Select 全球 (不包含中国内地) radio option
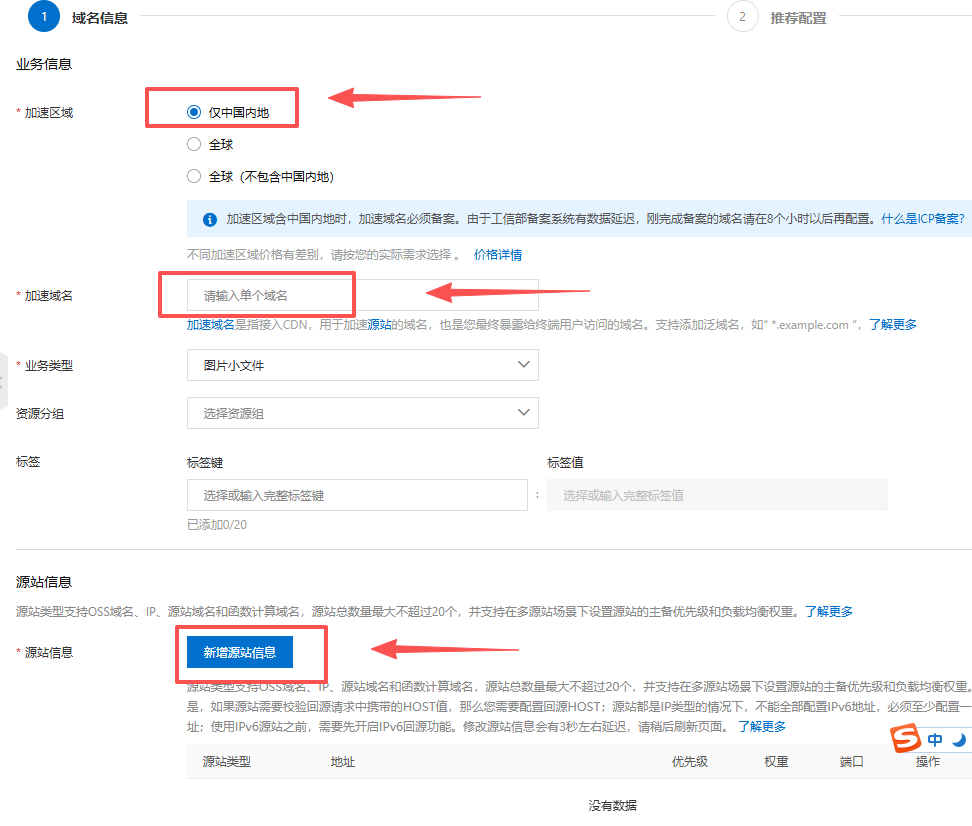 (194, 177)
